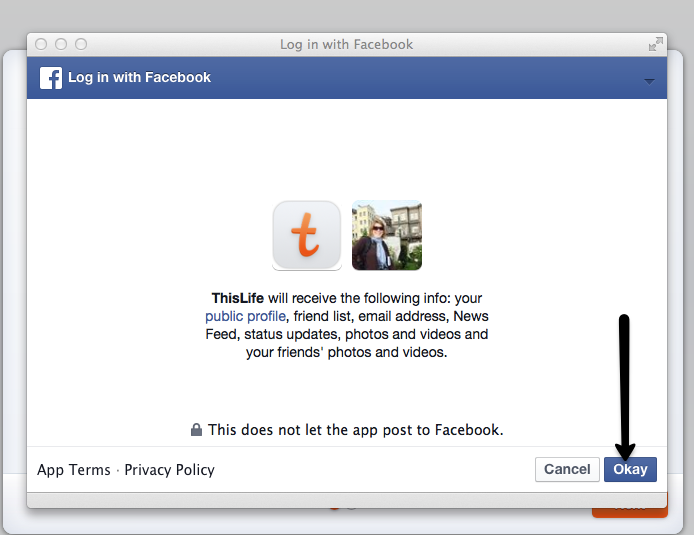
Task: Follow the public profile link
Action: click(x=245, y=316)
